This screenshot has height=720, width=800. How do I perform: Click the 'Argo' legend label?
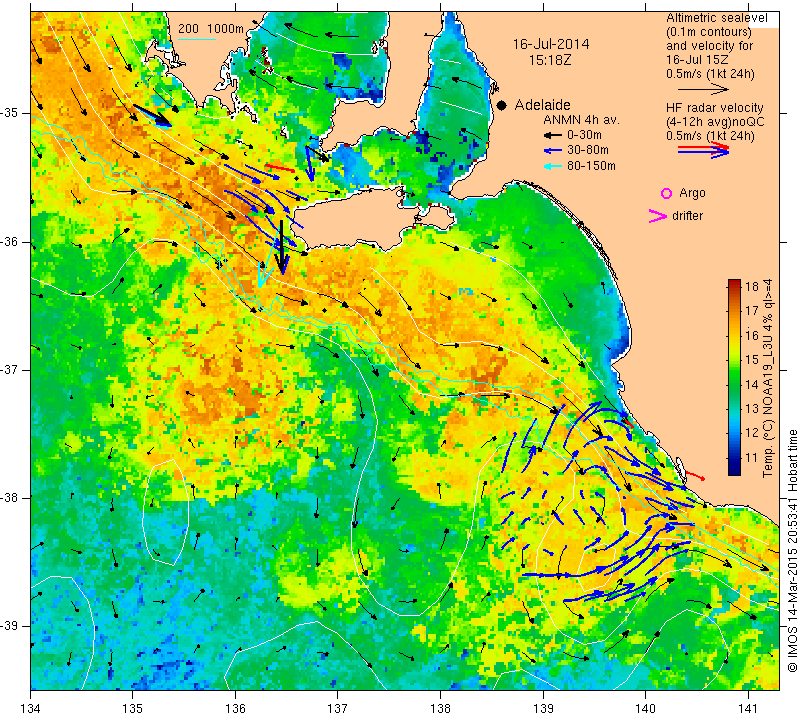pyautogui.click(x=692, y=193)
